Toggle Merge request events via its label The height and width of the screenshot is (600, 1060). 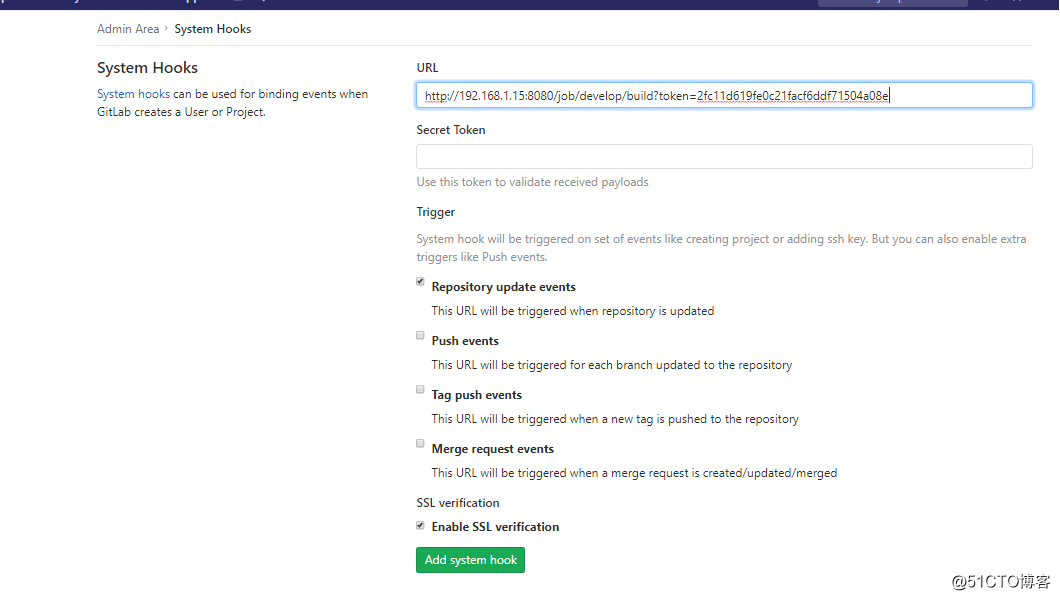point(492,448)
